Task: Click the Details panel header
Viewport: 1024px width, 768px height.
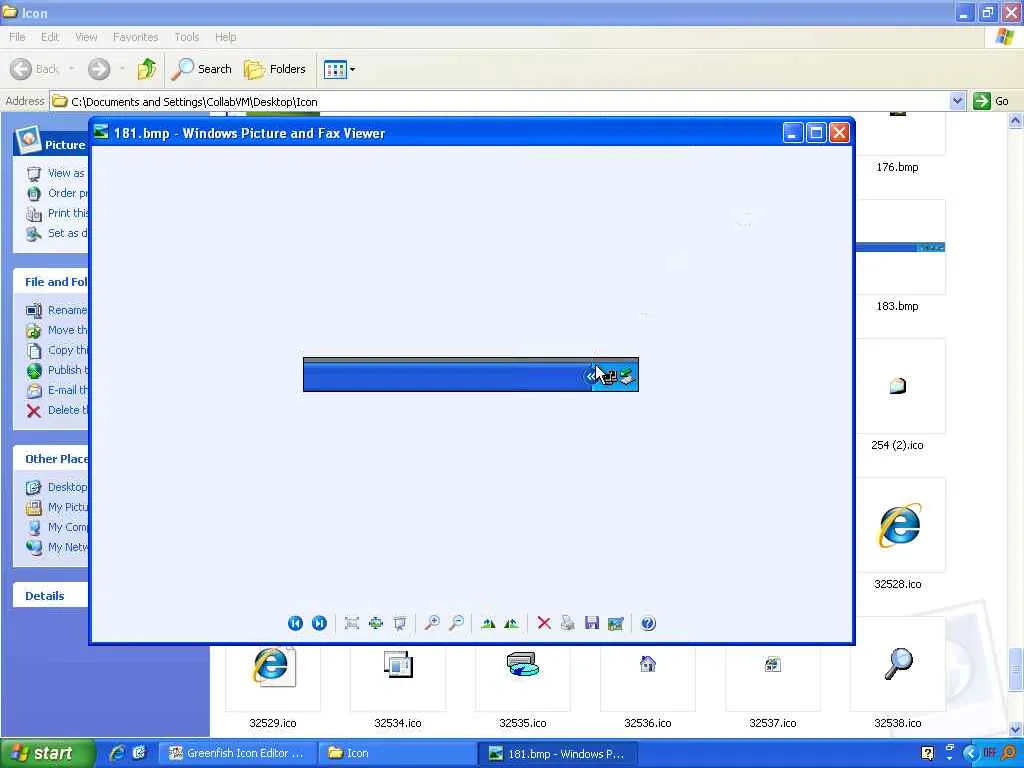Action: (50, 596)
